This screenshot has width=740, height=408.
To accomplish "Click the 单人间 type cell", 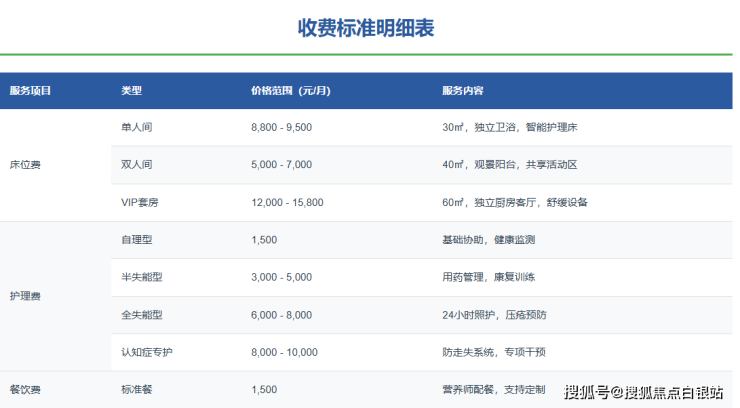I will (x=136, y=128).
